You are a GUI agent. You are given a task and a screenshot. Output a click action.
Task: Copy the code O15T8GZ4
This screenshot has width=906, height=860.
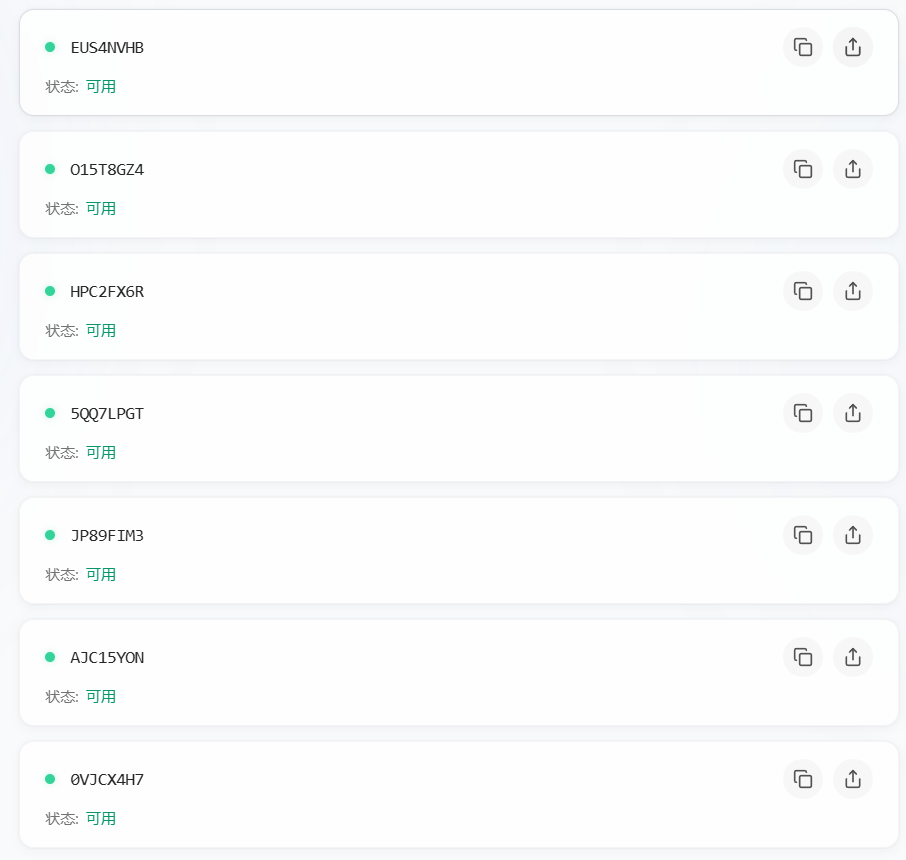click(x=802, y=169)
